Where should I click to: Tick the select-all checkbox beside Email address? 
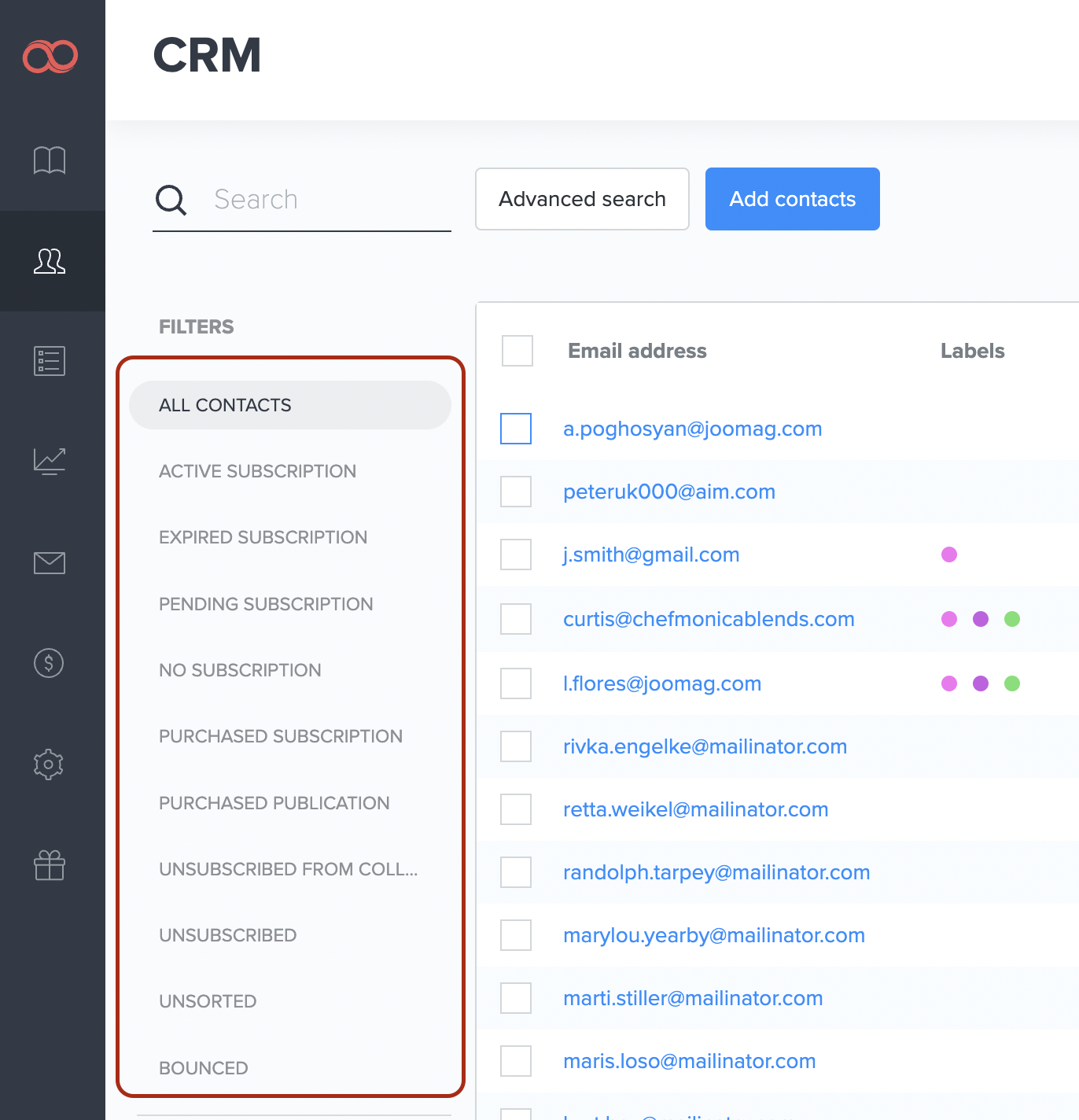pos(517,351)
